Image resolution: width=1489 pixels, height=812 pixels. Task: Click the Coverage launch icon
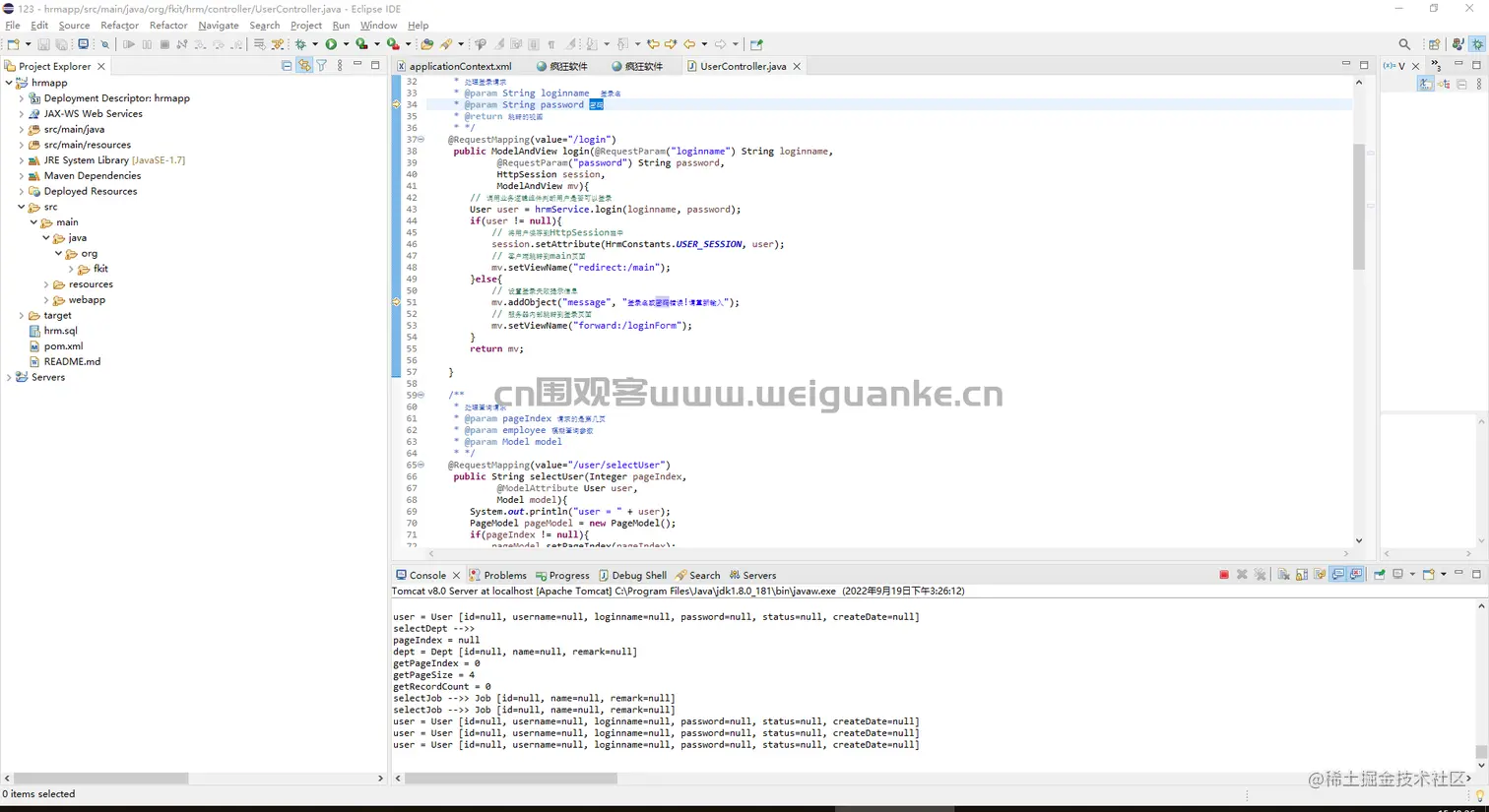coord(361,44)
